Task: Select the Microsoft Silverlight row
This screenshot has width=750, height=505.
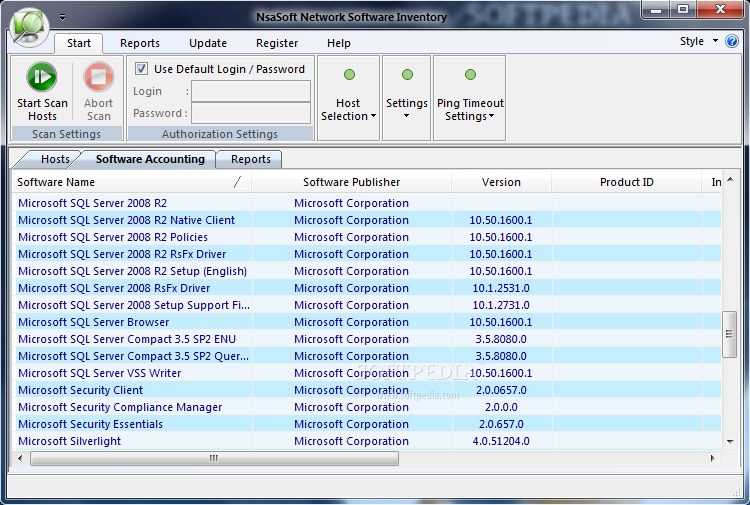Action: coord(368,441)
